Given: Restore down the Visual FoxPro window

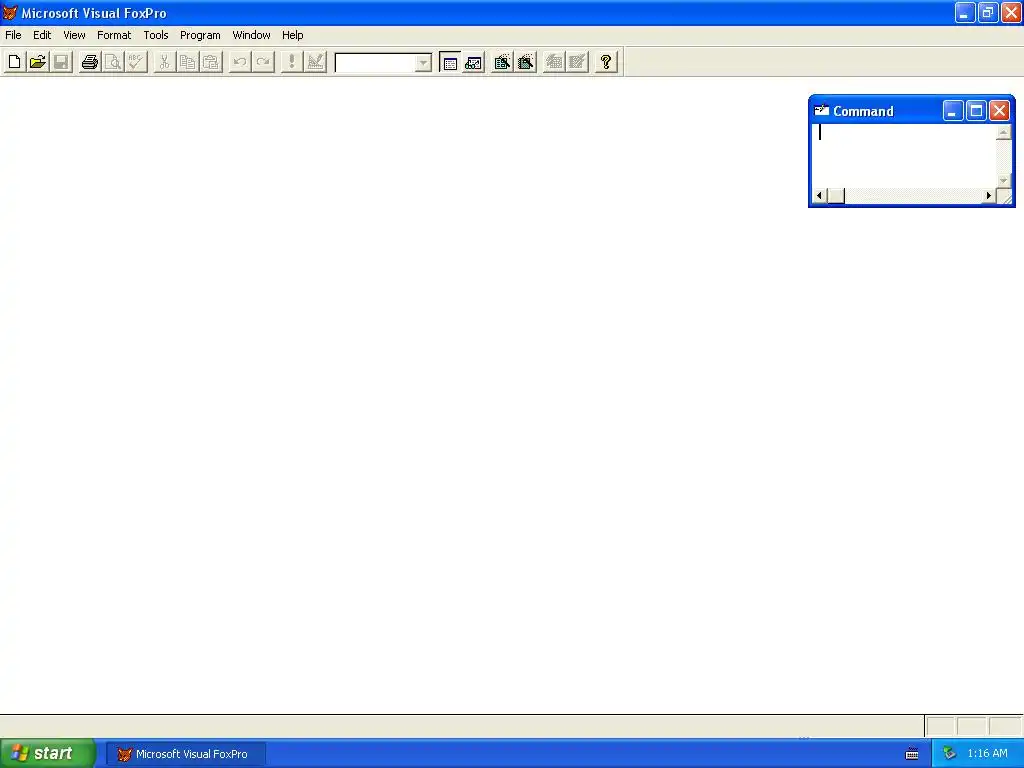Looking at the screenshot, I should pyautogui.click(x=988, y=12).
